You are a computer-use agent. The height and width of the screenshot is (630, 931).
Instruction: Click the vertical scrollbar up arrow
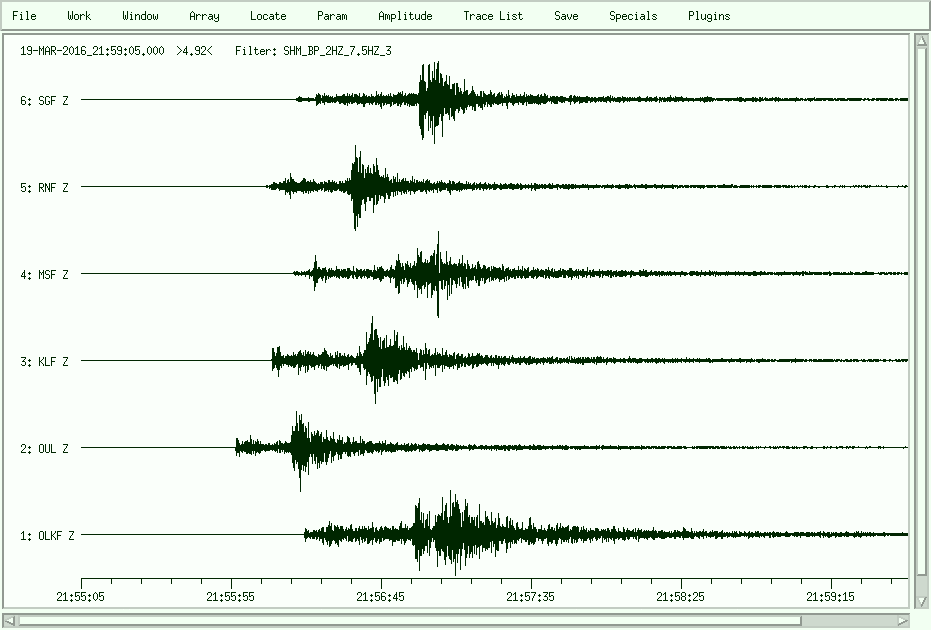922,40
